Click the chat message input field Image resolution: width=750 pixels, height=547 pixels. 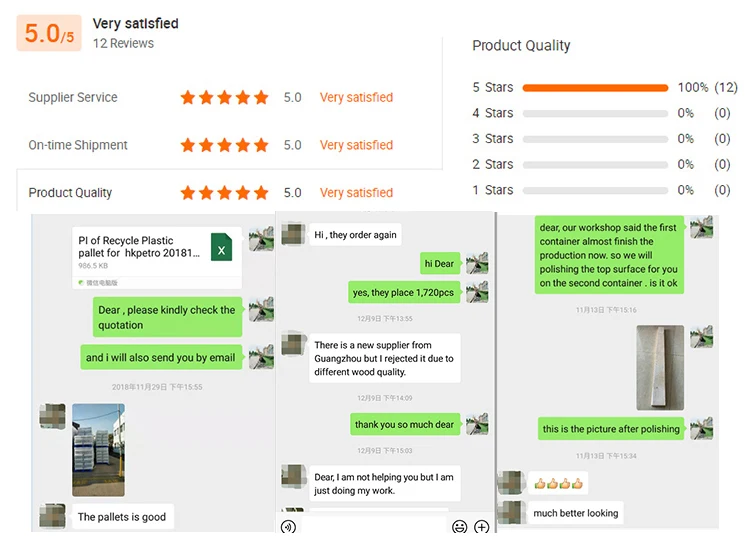coord(372,527)
